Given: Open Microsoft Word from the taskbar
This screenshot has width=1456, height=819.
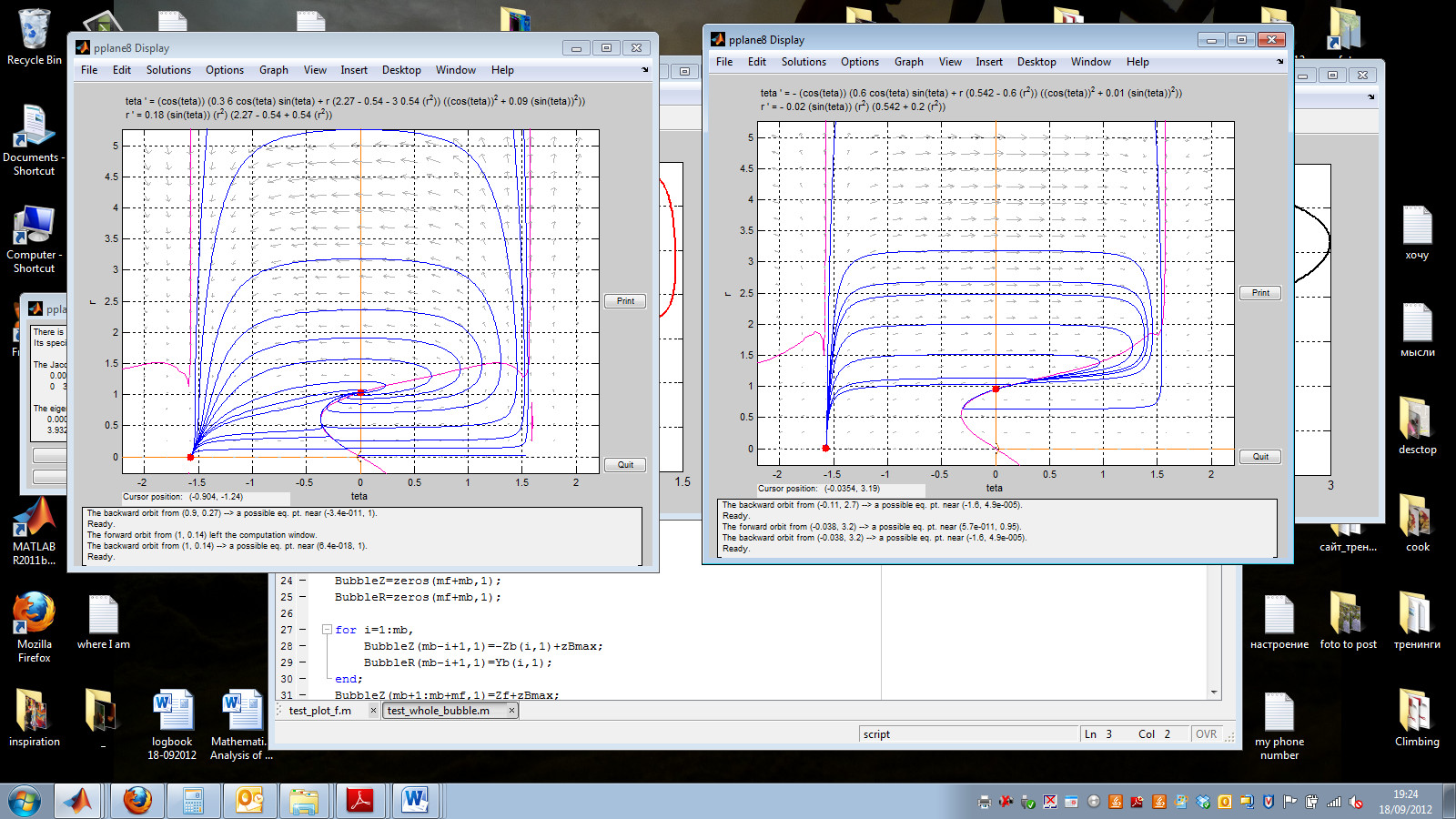Looking at the screenshot, I should pos(415,801).
